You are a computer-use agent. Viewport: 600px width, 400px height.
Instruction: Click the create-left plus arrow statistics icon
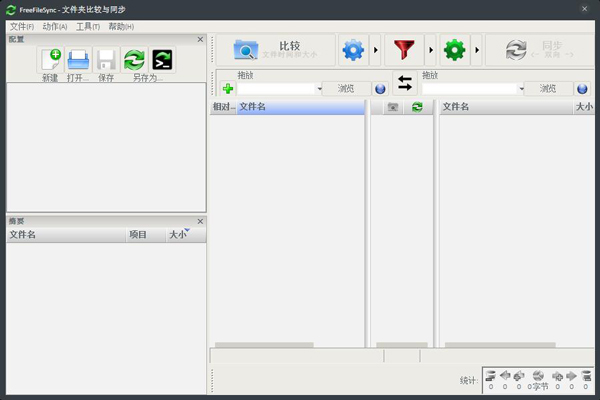519,376
